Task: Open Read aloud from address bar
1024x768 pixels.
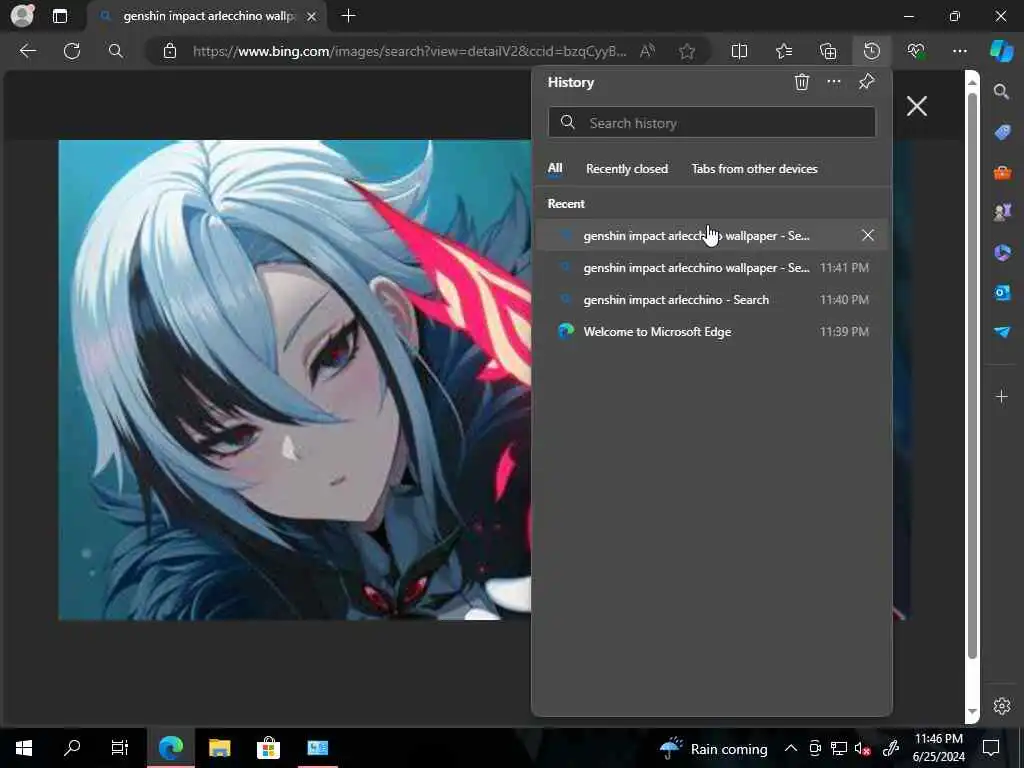Action: coord(647,51)
